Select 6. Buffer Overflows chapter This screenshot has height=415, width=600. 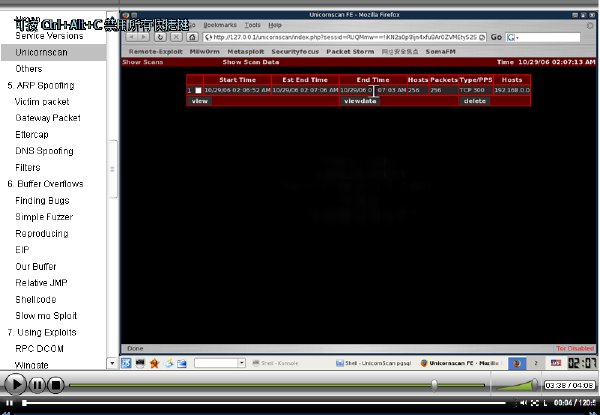pos(45,184)
